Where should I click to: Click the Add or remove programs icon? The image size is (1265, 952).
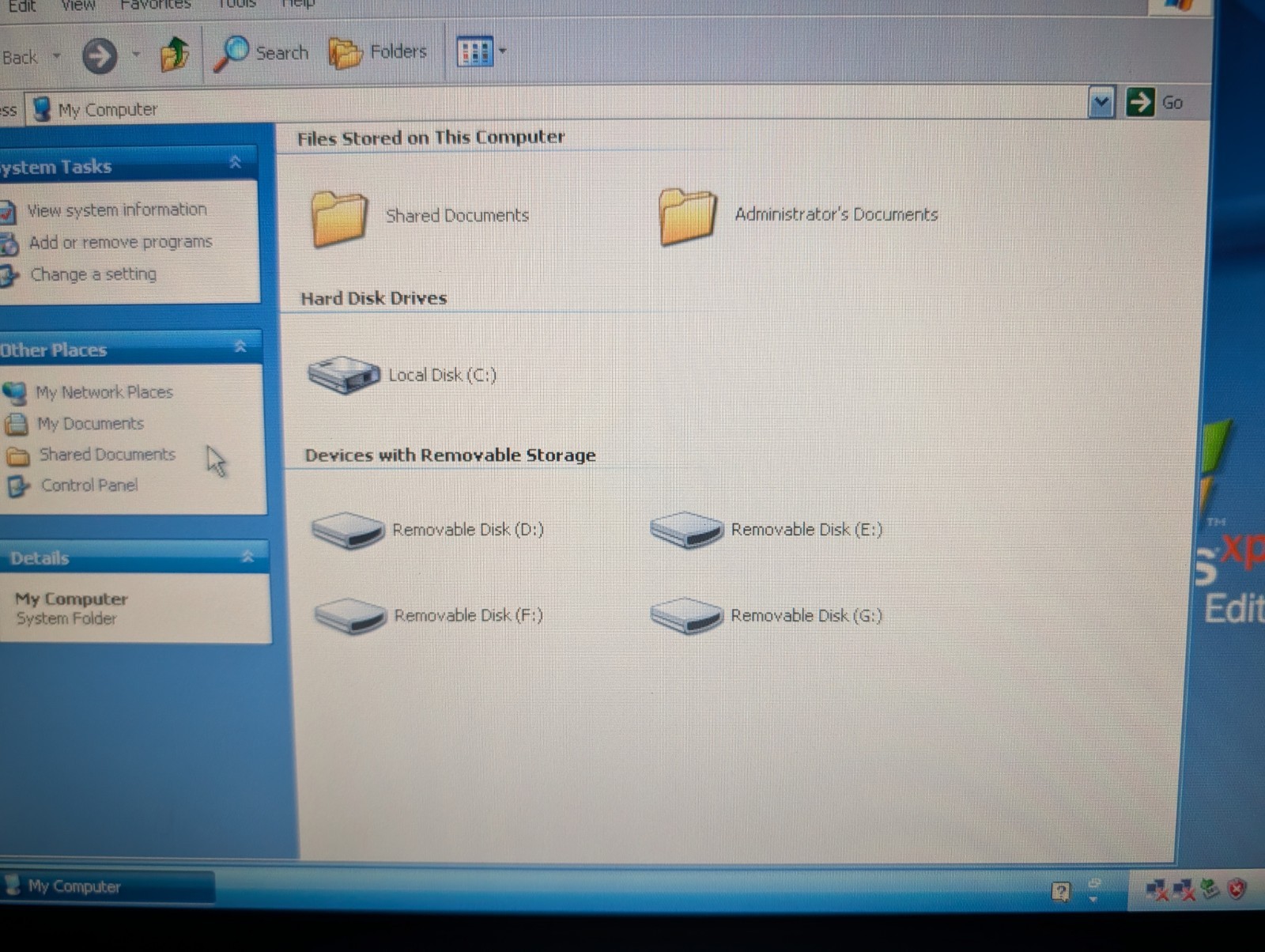9,244
